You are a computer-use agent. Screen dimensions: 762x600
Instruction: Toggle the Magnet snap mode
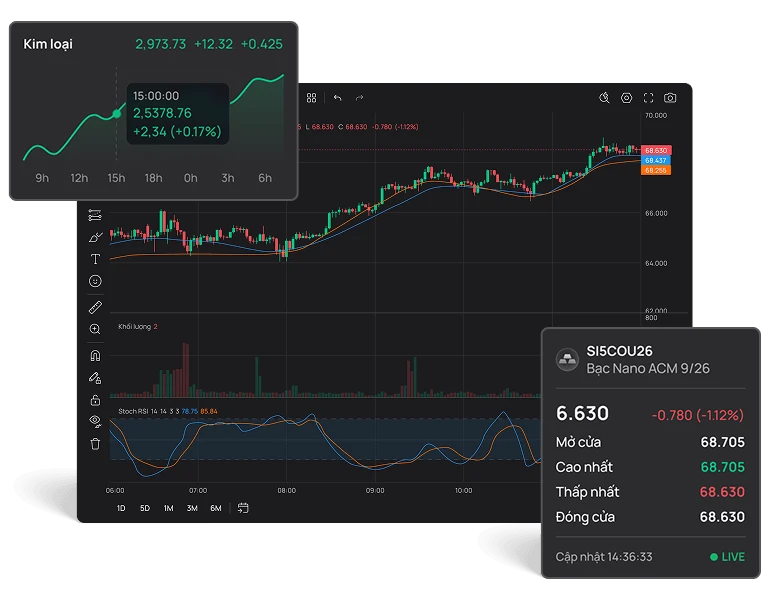coord(95,356)
